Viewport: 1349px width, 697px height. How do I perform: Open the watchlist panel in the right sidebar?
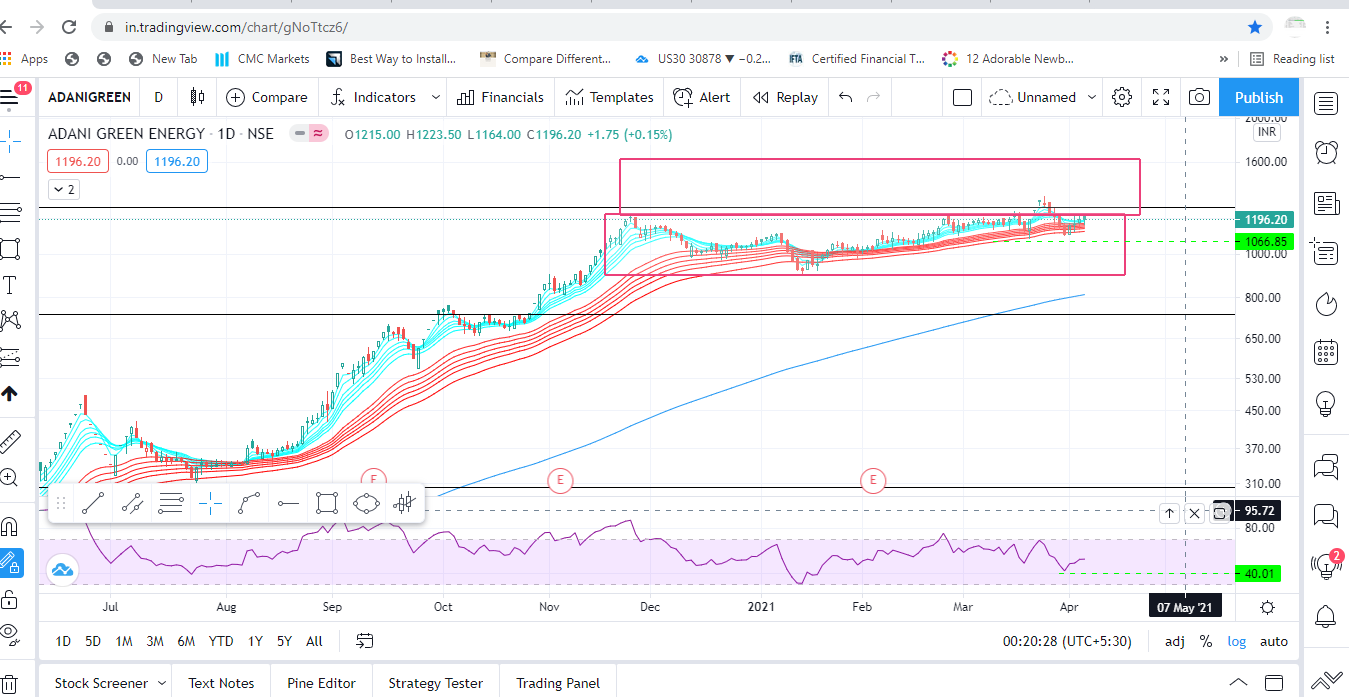(1326, 103)
